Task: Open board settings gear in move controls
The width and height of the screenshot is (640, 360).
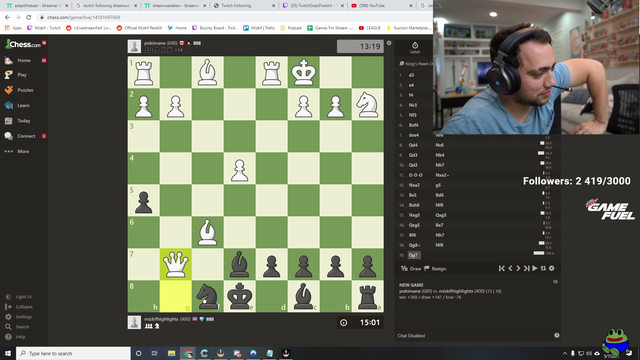Action: coord(552,268)
